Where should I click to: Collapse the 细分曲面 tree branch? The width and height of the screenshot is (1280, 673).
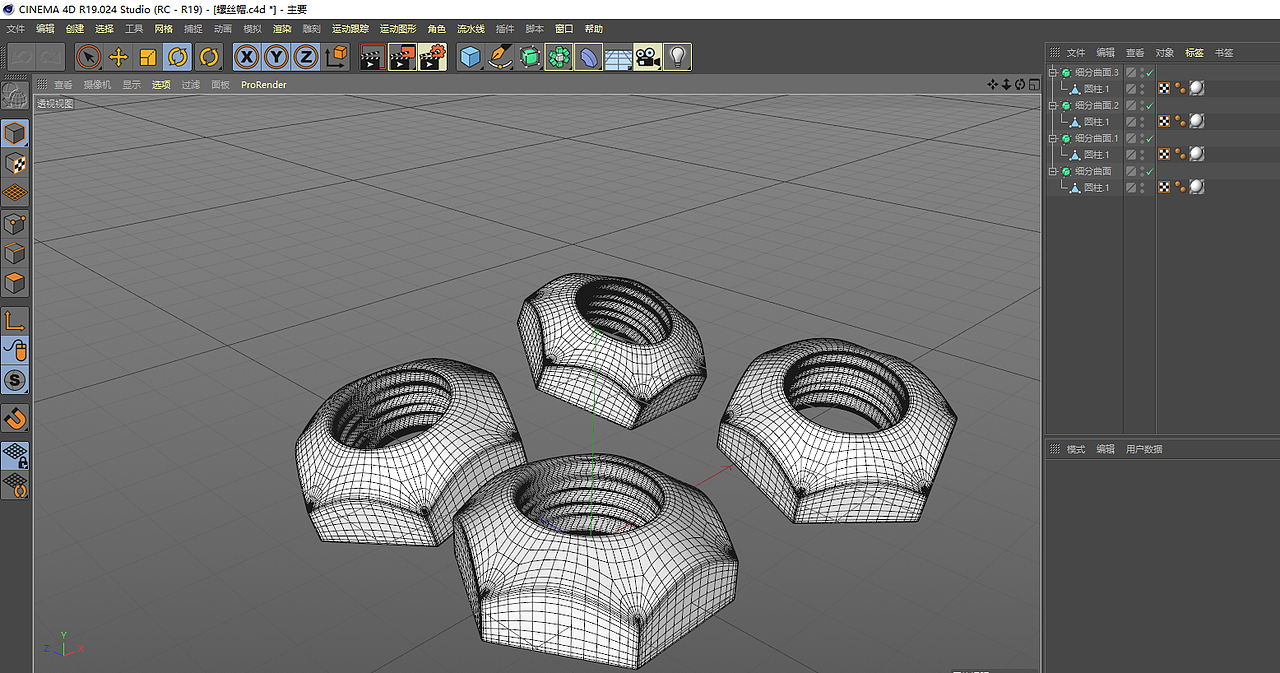(x=1053, y=171)
